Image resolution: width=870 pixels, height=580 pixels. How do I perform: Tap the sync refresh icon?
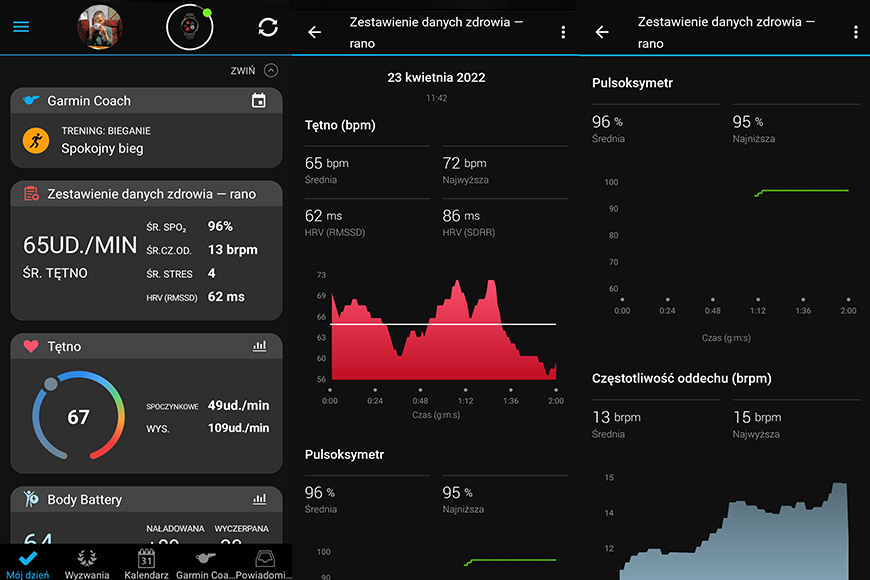[268, 27]
